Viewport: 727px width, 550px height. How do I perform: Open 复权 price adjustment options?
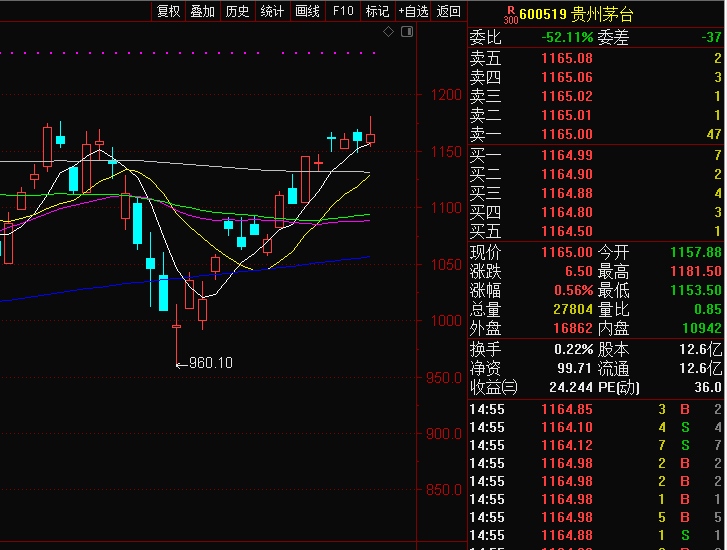pyautogui.click(x=168, y=11)
